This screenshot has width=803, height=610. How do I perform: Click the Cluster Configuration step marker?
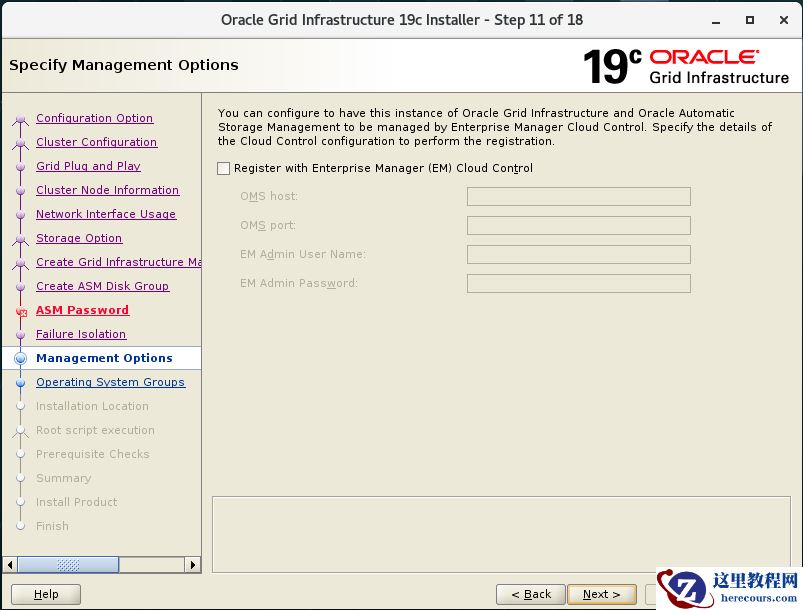point(20,143)
